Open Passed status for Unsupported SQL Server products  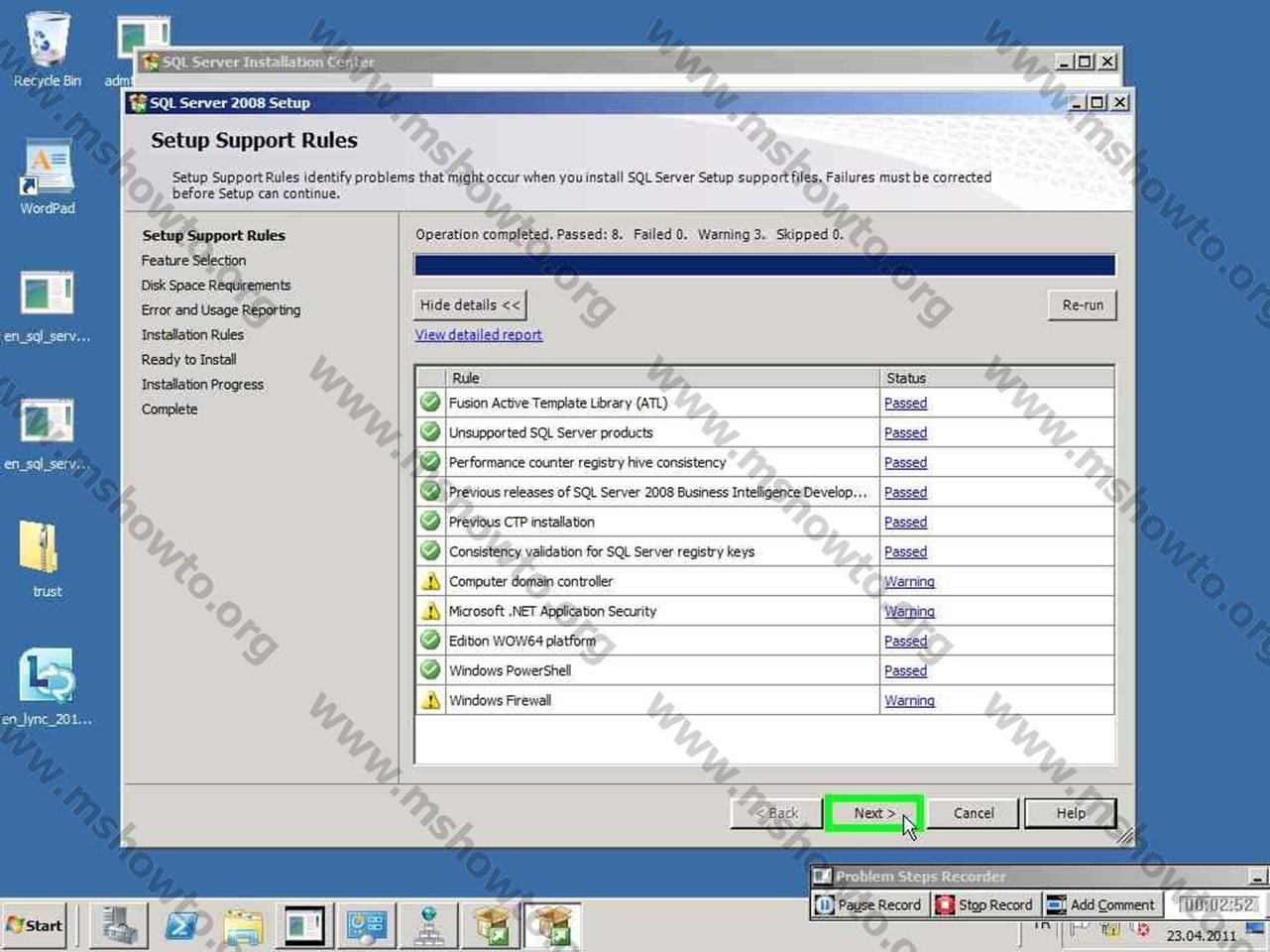pyautogui.click(x=905, y=433)
